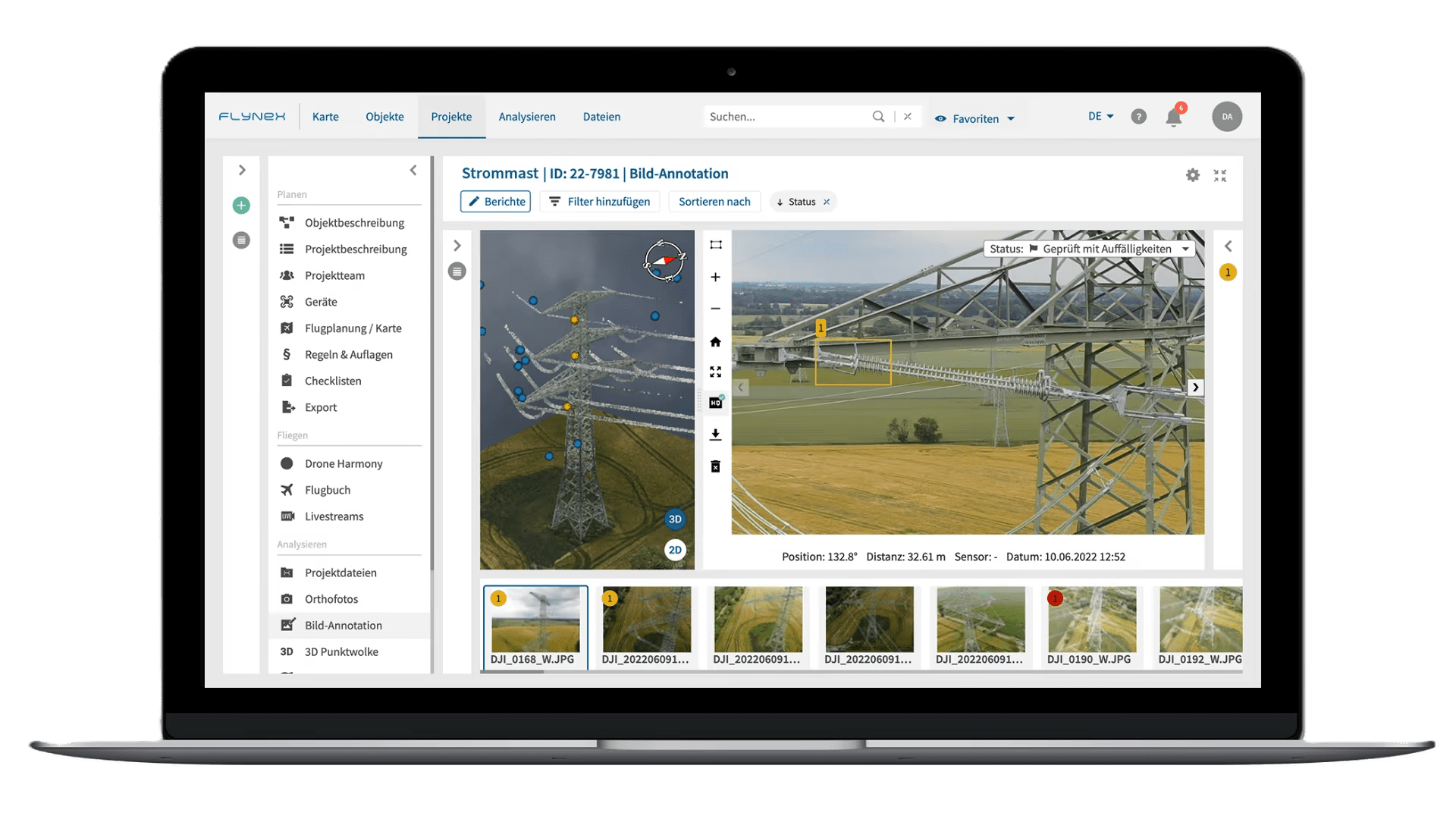1456x819 pixels.
Task: Delete image with trash icon
Action: click(x=715, y=466)
